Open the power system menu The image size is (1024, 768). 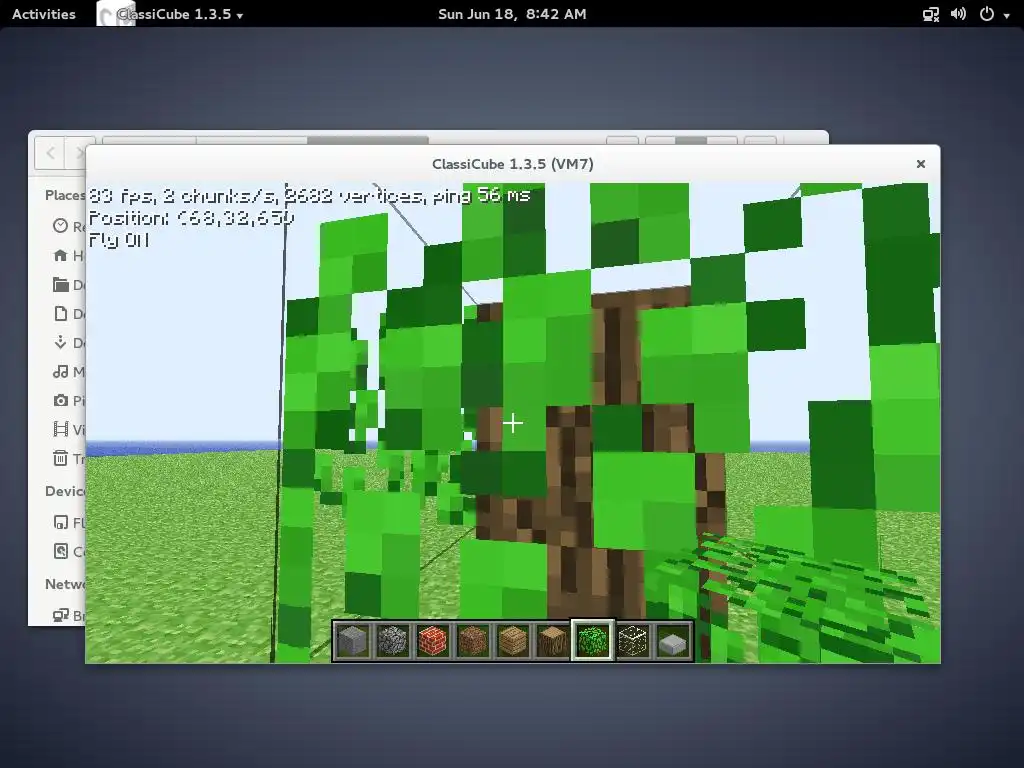point(987,14)
